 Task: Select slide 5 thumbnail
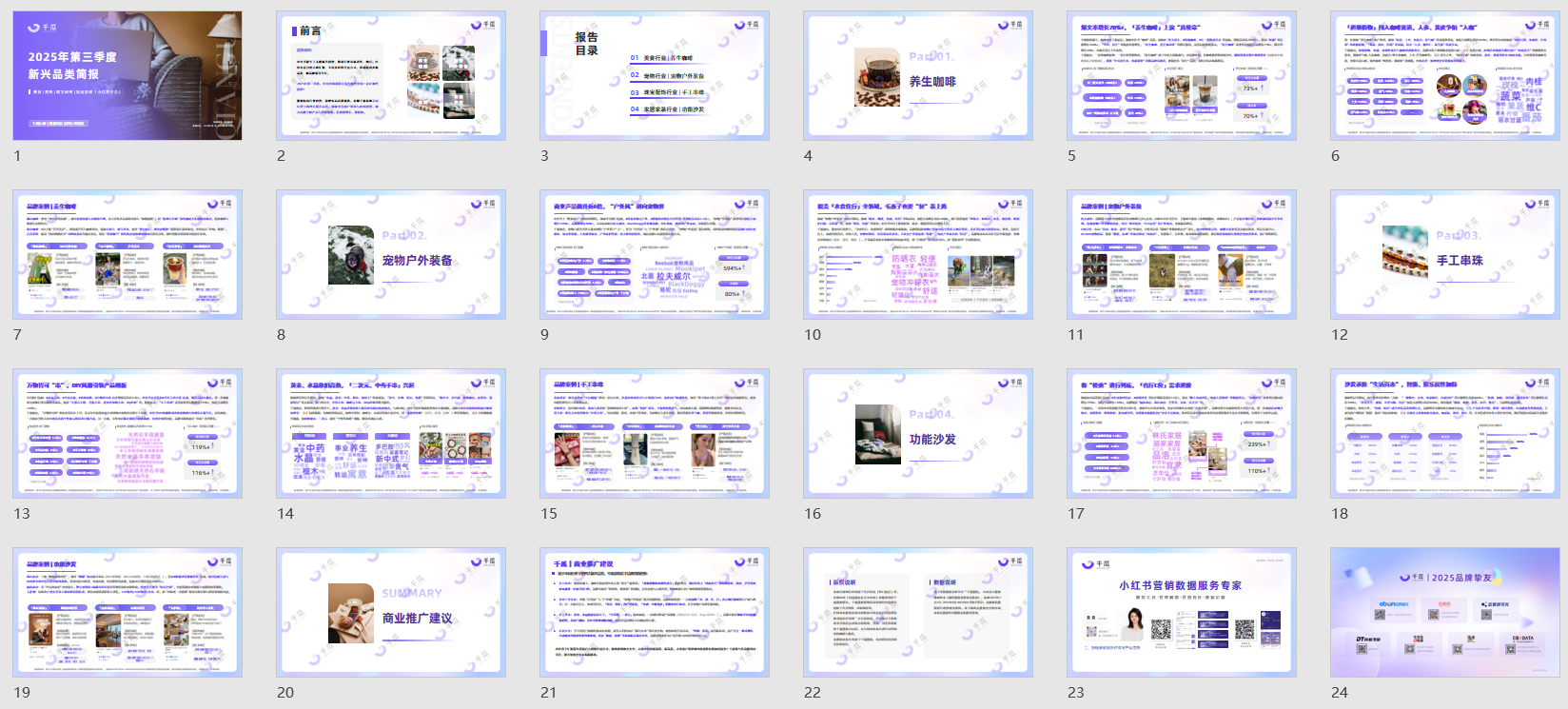[x=1182, y=76]
